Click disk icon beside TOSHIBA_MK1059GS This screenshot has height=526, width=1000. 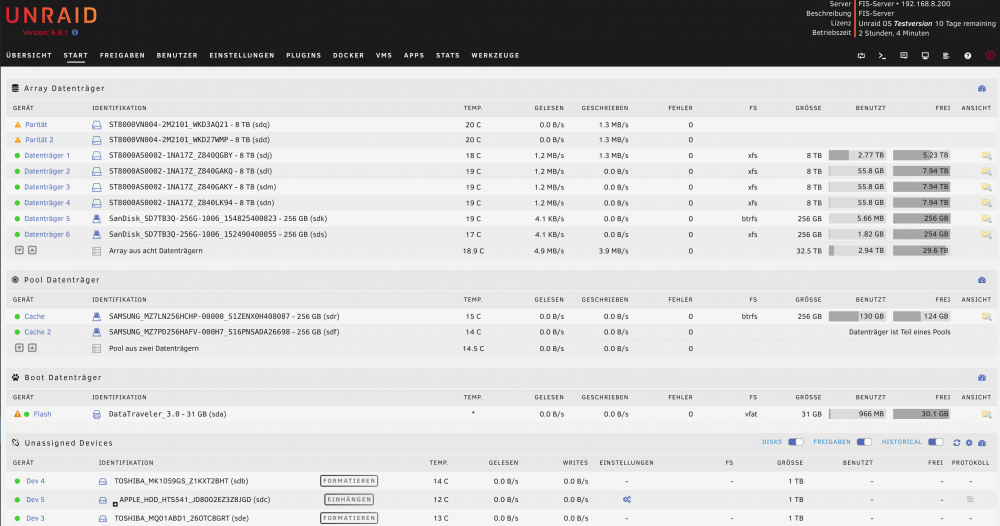(x=103, y=481)
